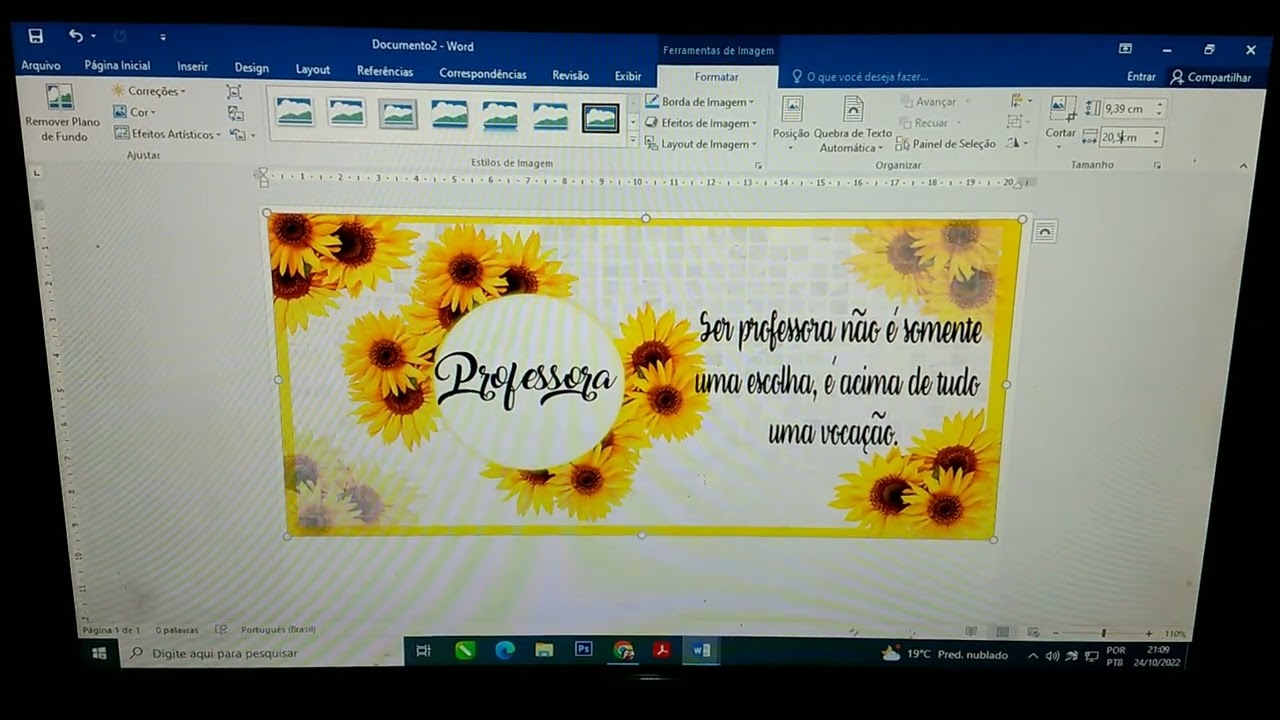
Task: Switch to Página Inicial tab
Action: click(117, 66)
